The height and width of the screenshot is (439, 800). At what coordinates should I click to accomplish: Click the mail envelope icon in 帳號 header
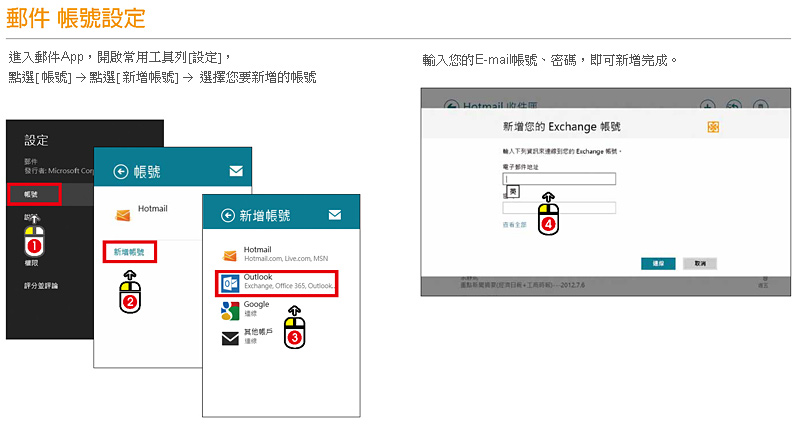(x=236, y=171)
